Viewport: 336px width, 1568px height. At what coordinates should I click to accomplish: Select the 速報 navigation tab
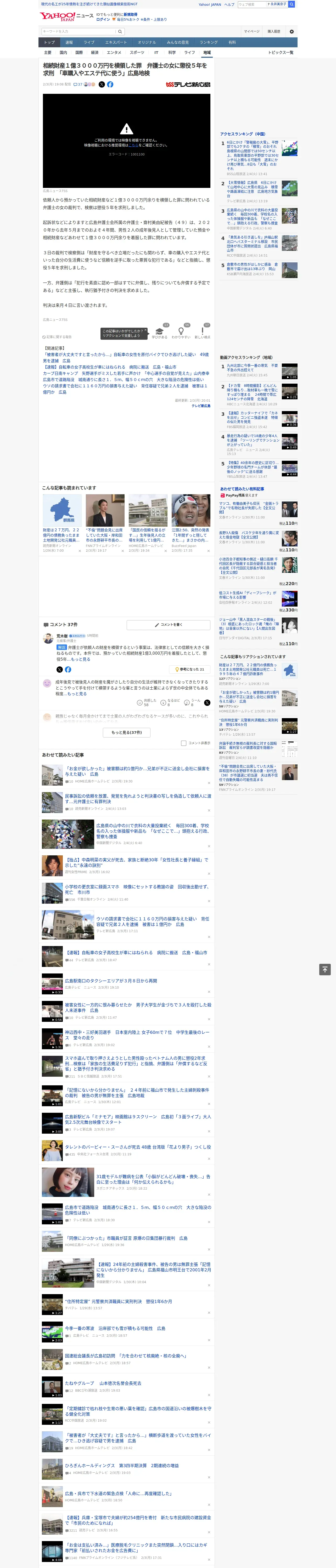69,42
